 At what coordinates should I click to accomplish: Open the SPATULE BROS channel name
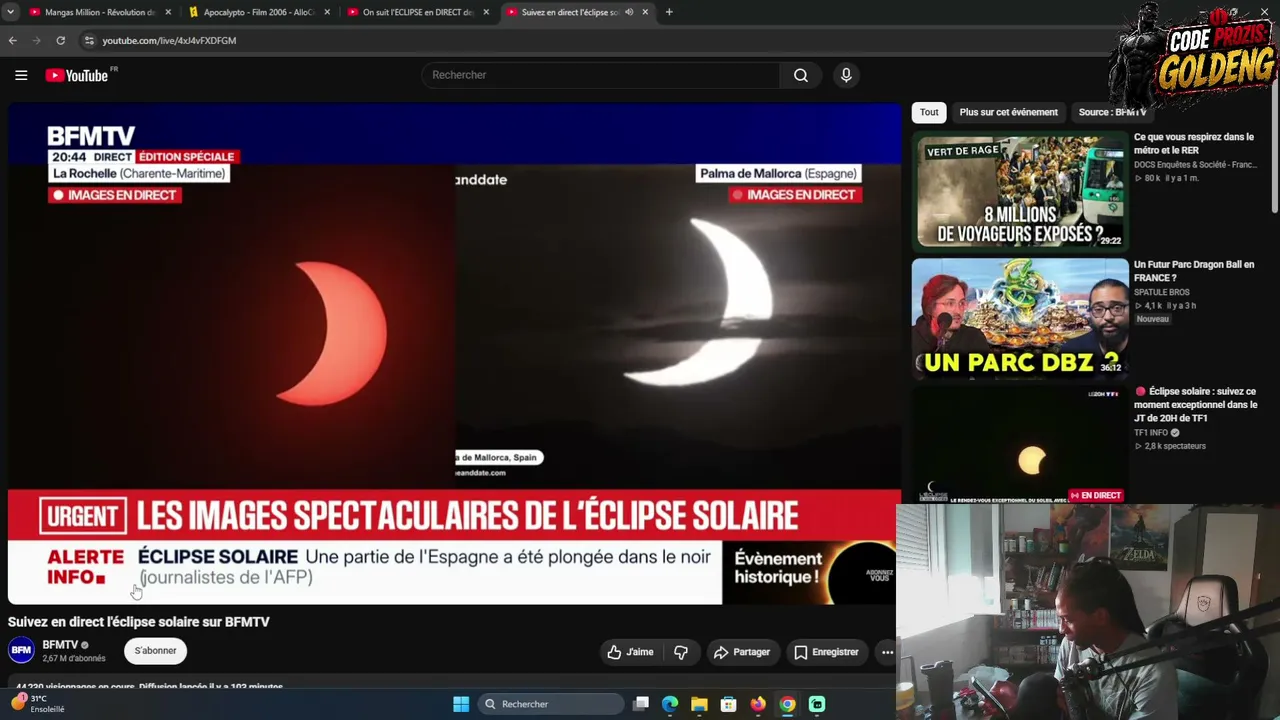tap(1162, 292)
